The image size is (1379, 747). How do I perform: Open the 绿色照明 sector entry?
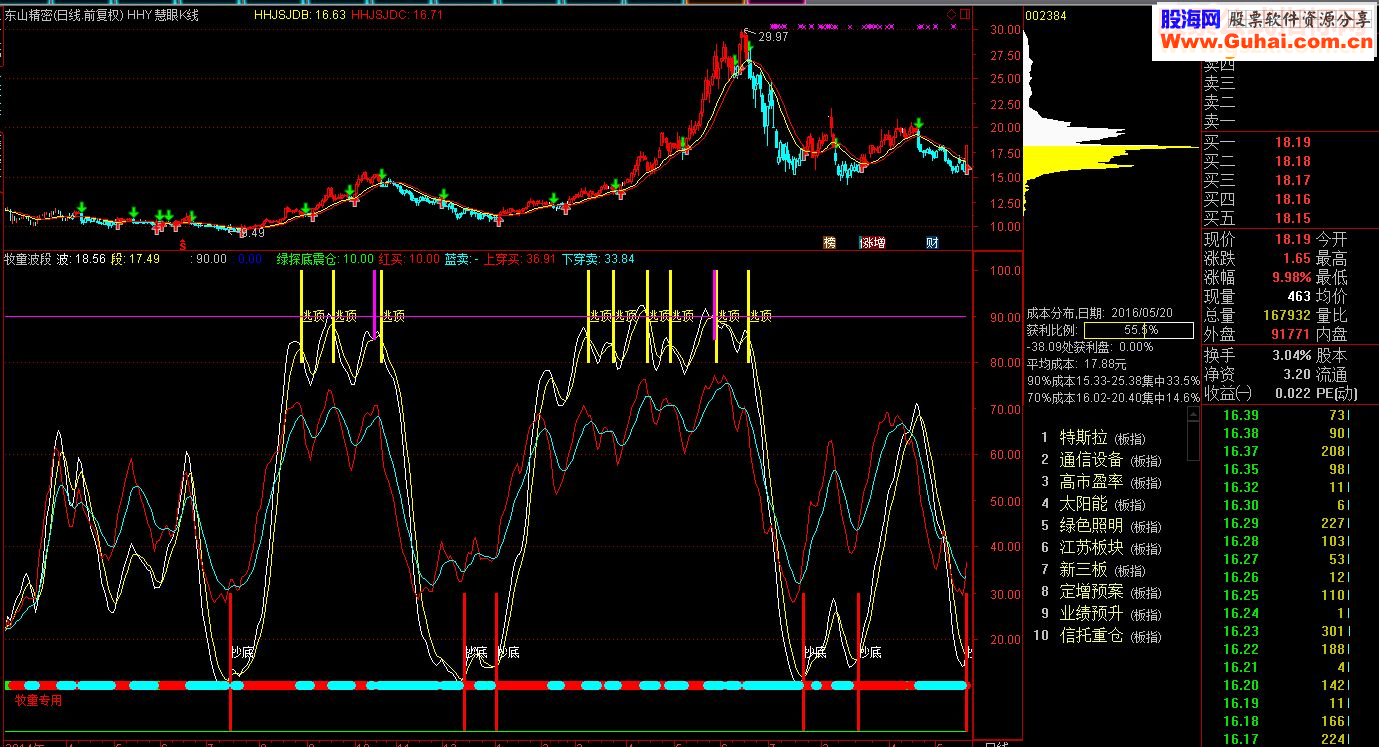[1103, 526]
